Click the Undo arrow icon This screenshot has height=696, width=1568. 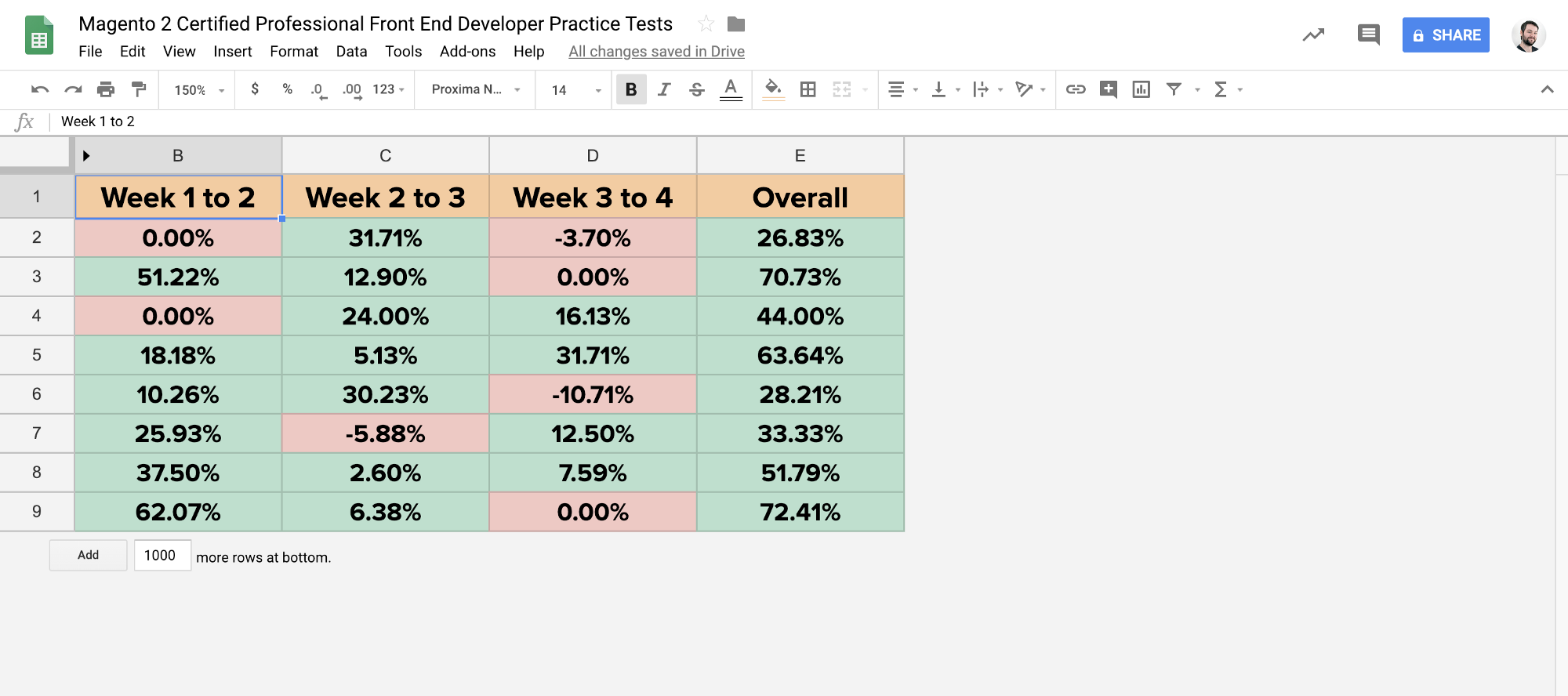point(40,89)
